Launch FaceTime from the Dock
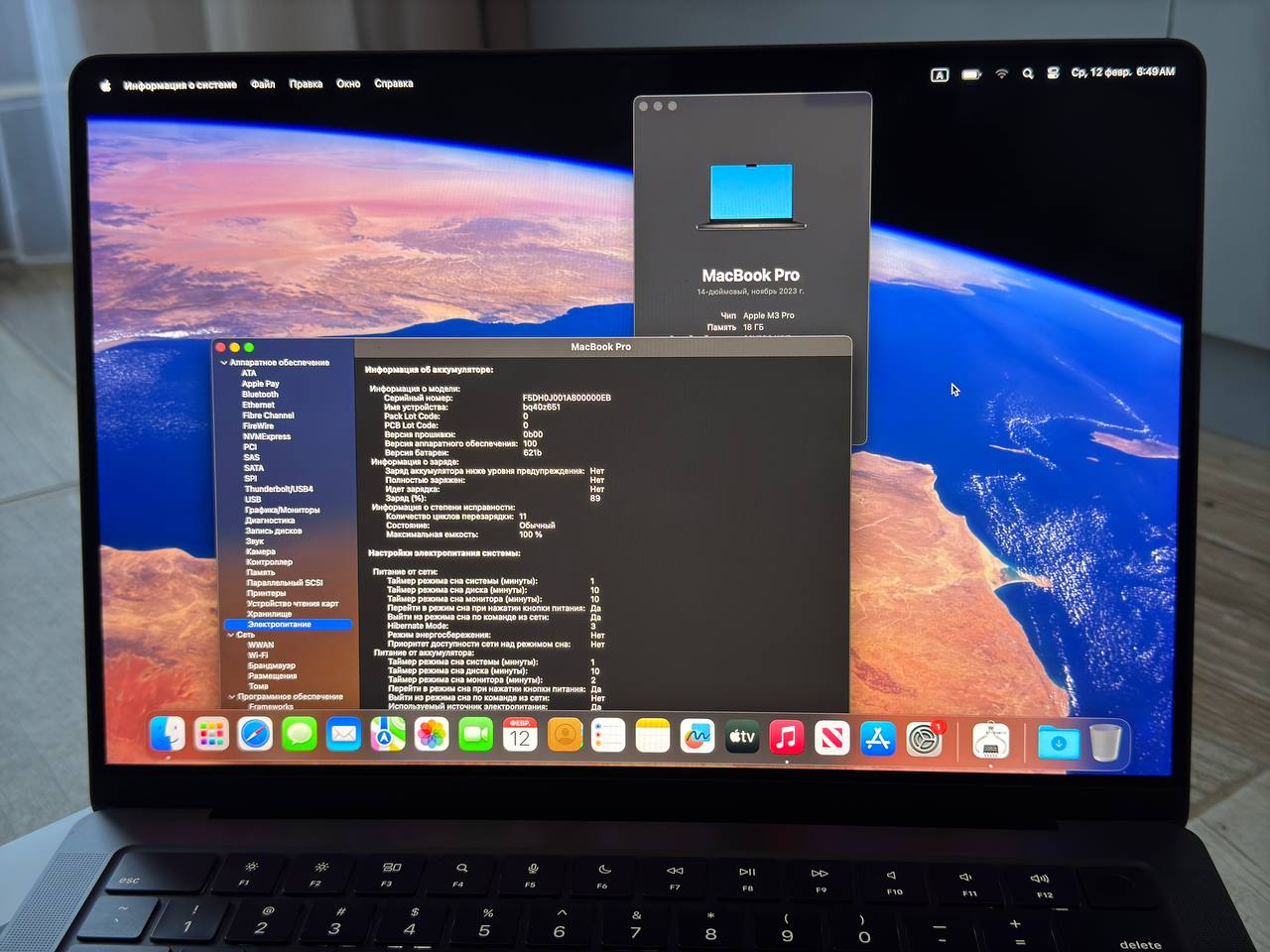Screen dimensions: 1270x952 [x=476, y=735]
